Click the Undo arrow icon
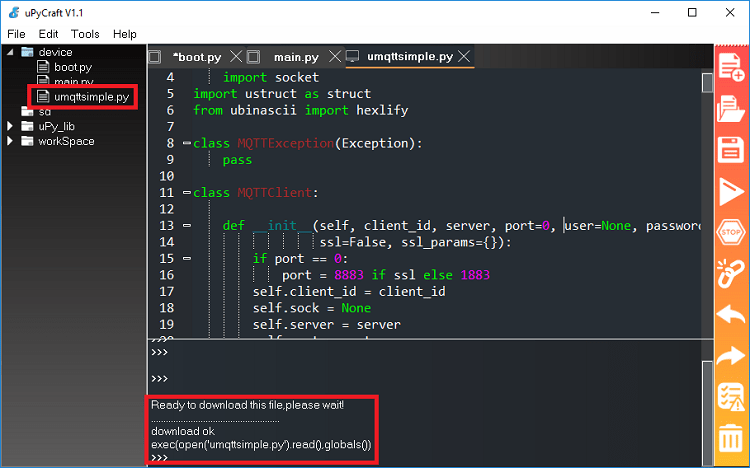750x468 pixels. coord(731,313)
